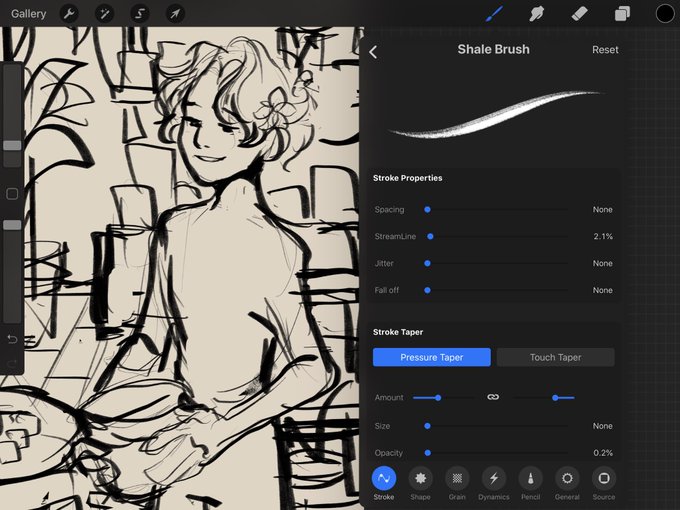The image size is (680, 510).
Task: Activate the Transform arrow tool
Action: point(175,14)
